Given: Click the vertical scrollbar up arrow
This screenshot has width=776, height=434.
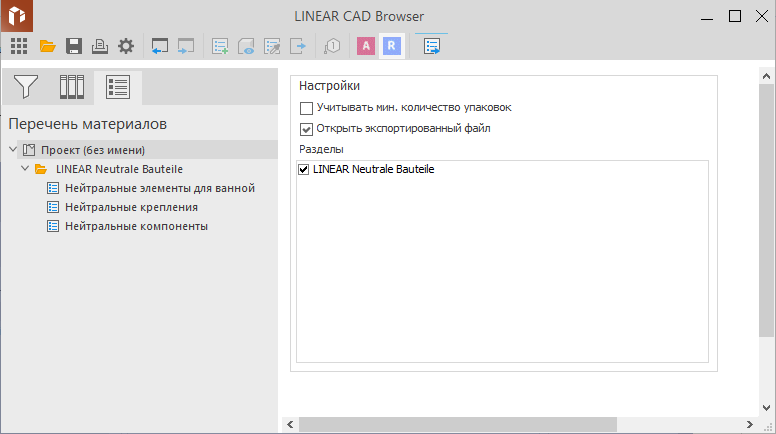Looking at the screenshot, I should [766, 76].
